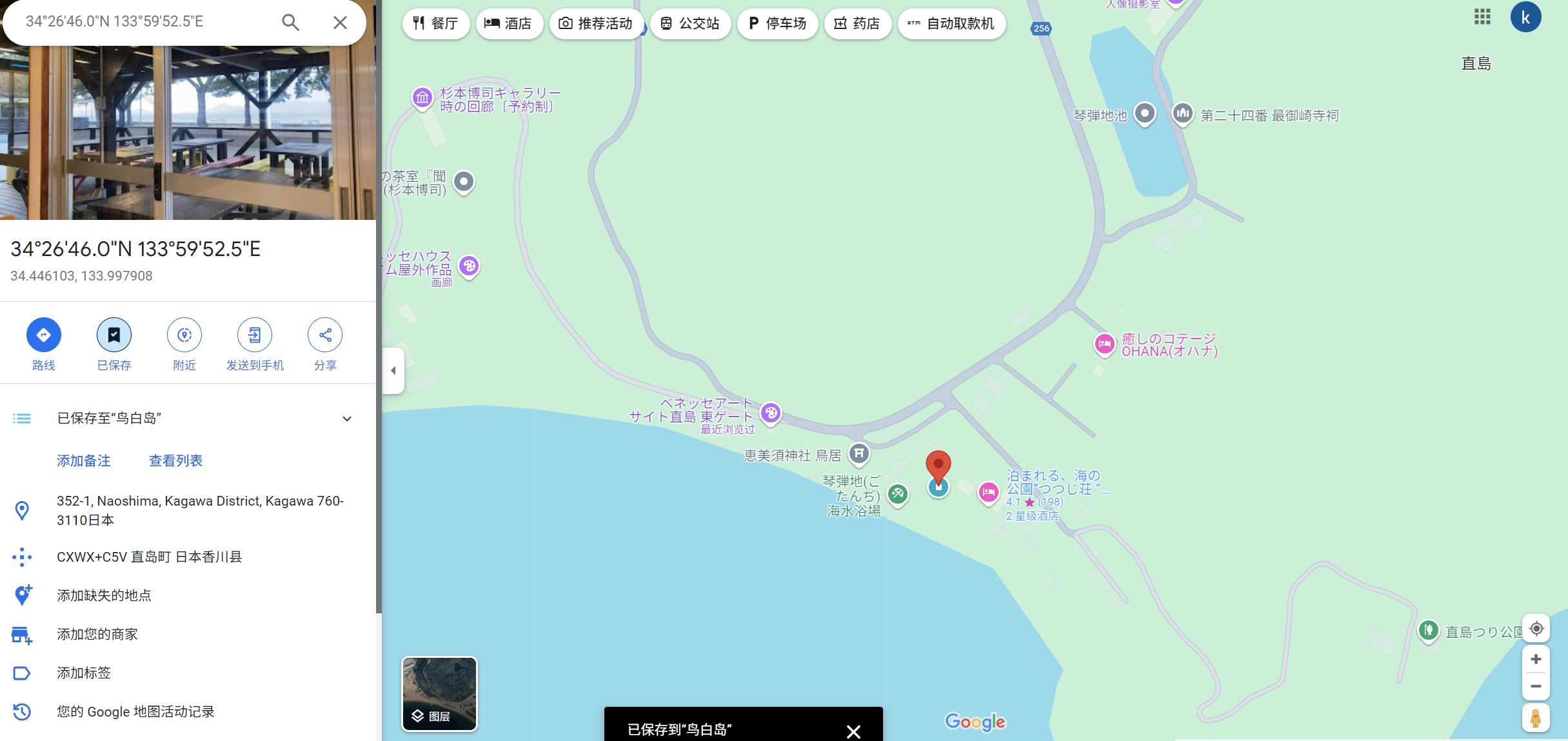
Task: Open the account avatar k
Action: pyautogui.click(x=1525, y=17)
